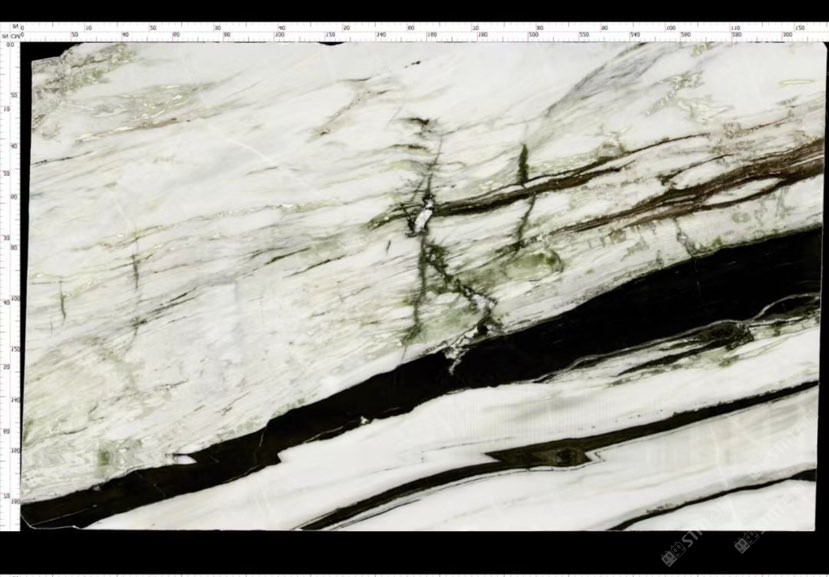
Task: Click the 200 mark on the horizontal ruler
Action: pyautogui.click(x=280, y=35)
